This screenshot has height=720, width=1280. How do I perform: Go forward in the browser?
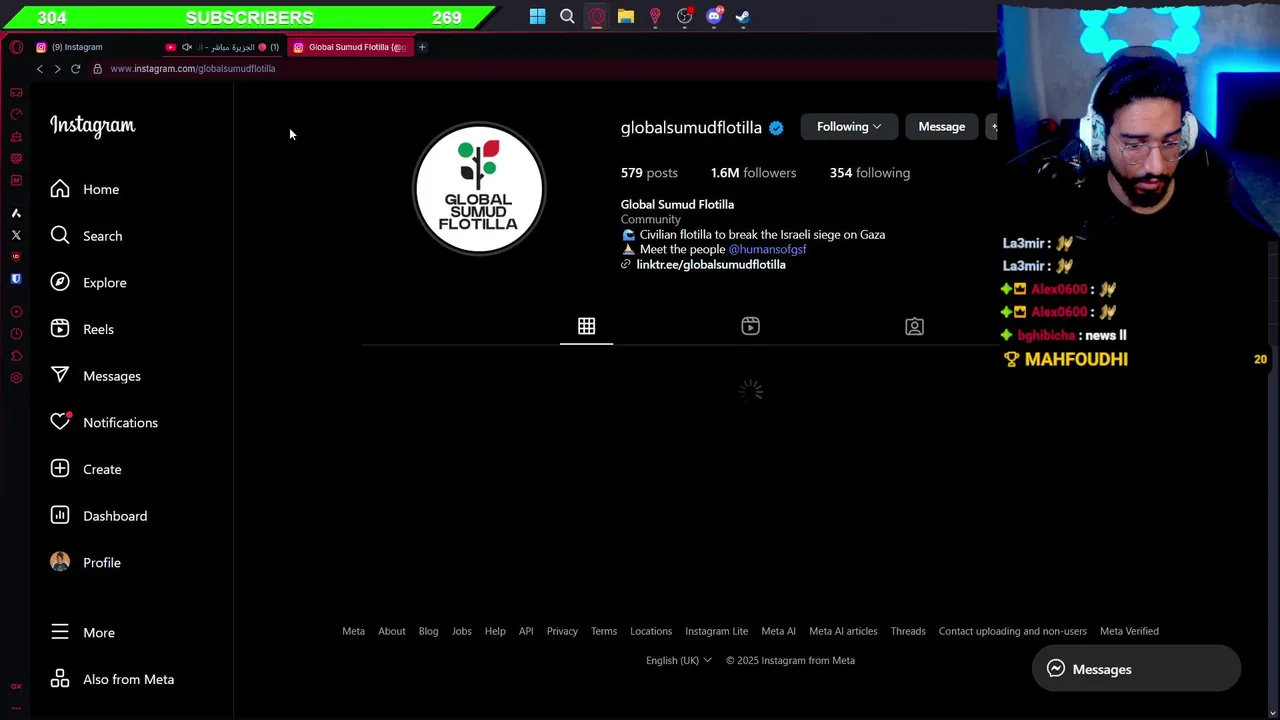pyautogui.click(x=57, y=69)
